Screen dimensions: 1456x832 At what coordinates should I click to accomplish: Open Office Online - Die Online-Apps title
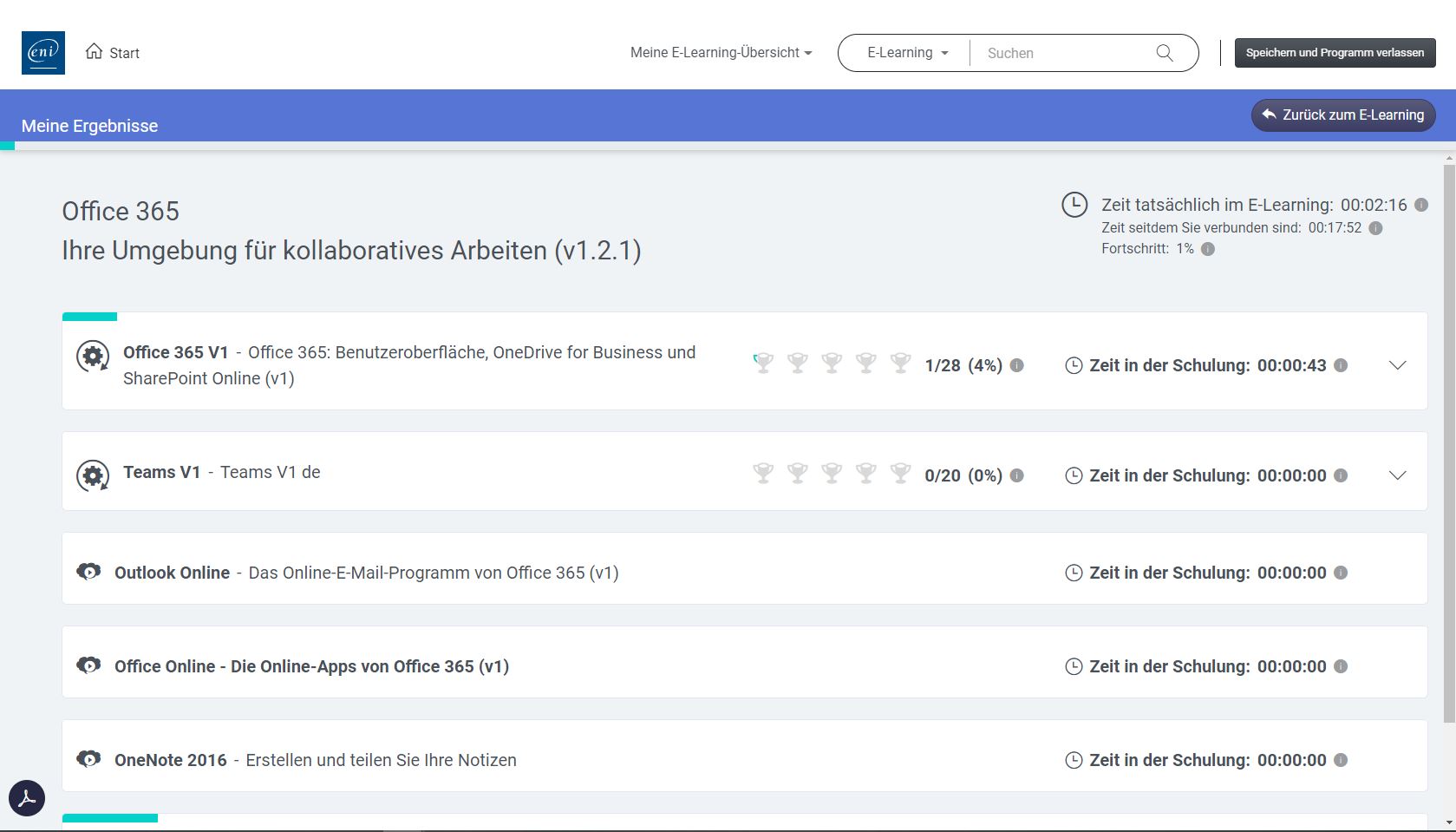pos(311,666)
